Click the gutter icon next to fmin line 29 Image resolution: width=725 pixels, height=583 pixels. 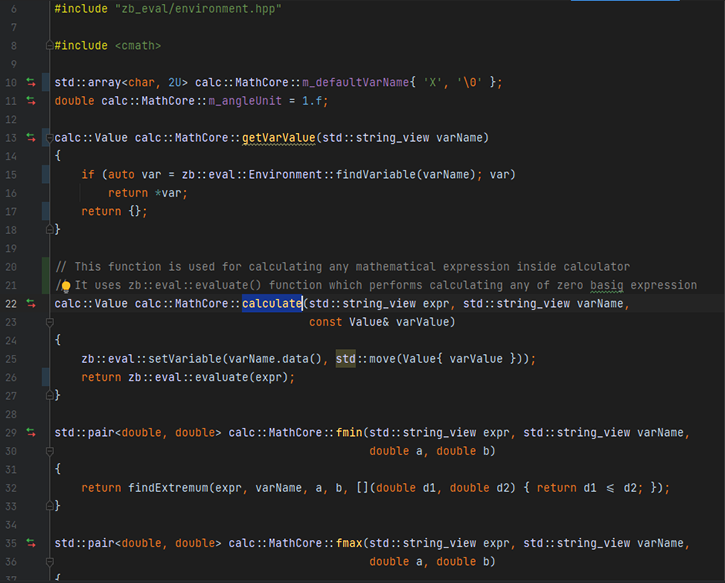tap(30, 432)
